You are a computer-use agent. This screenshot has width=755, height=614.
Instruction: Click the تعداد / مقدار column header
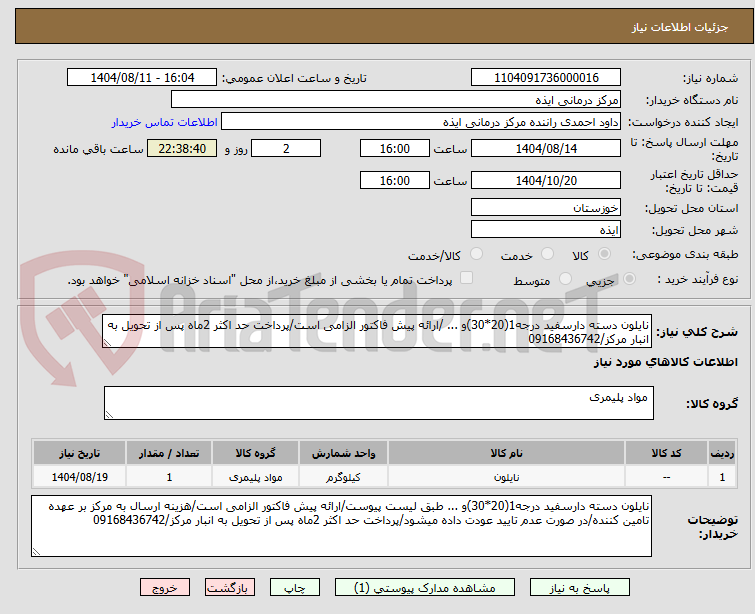(x=169, y=453)
